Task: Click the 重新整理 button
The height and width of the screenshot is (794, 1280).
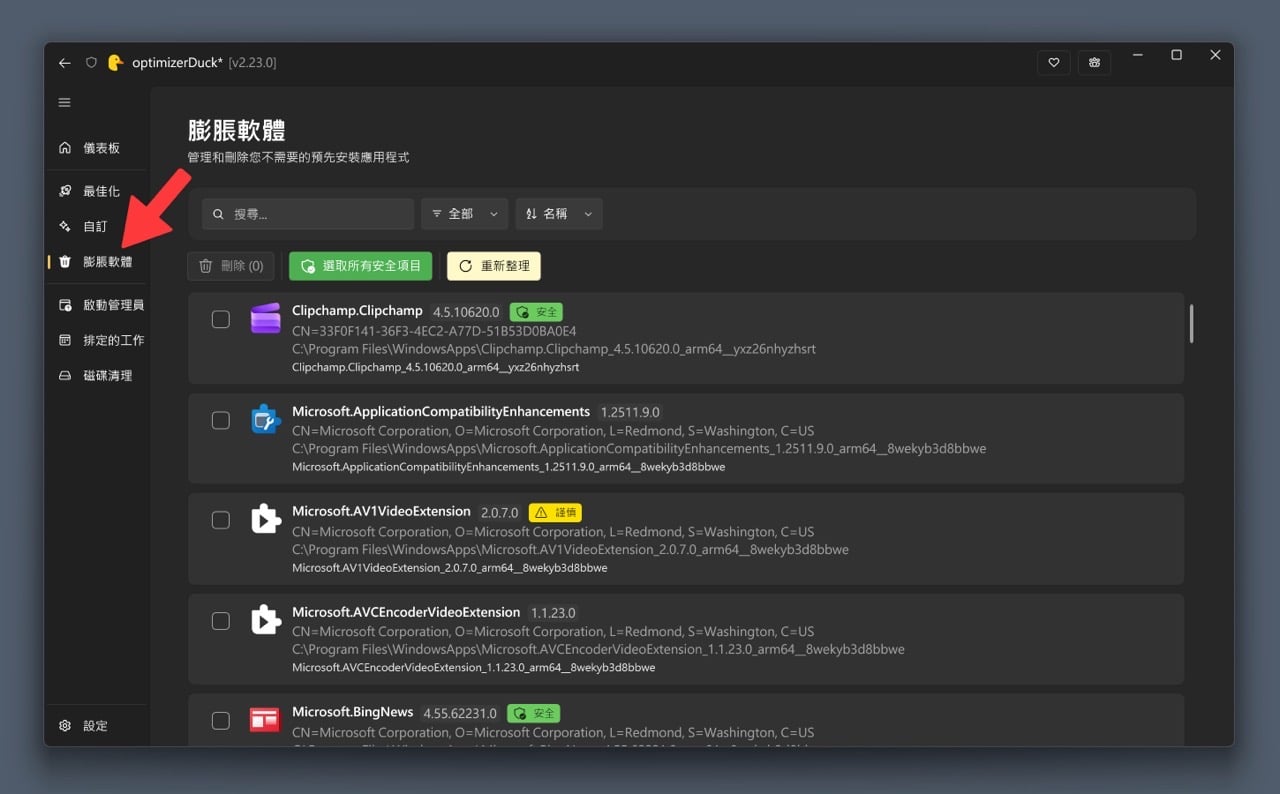Action: pos(494,266)
